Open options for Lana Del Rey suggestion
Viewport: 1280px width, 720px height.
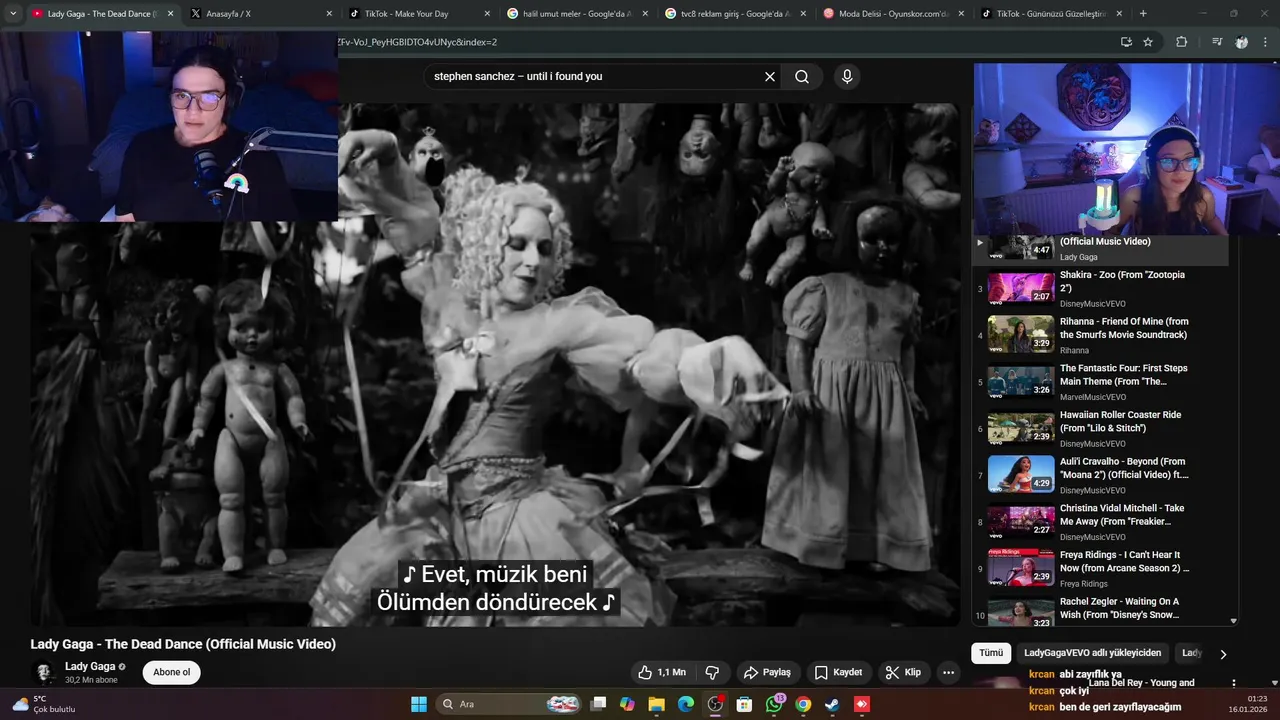coord(1234,684)
